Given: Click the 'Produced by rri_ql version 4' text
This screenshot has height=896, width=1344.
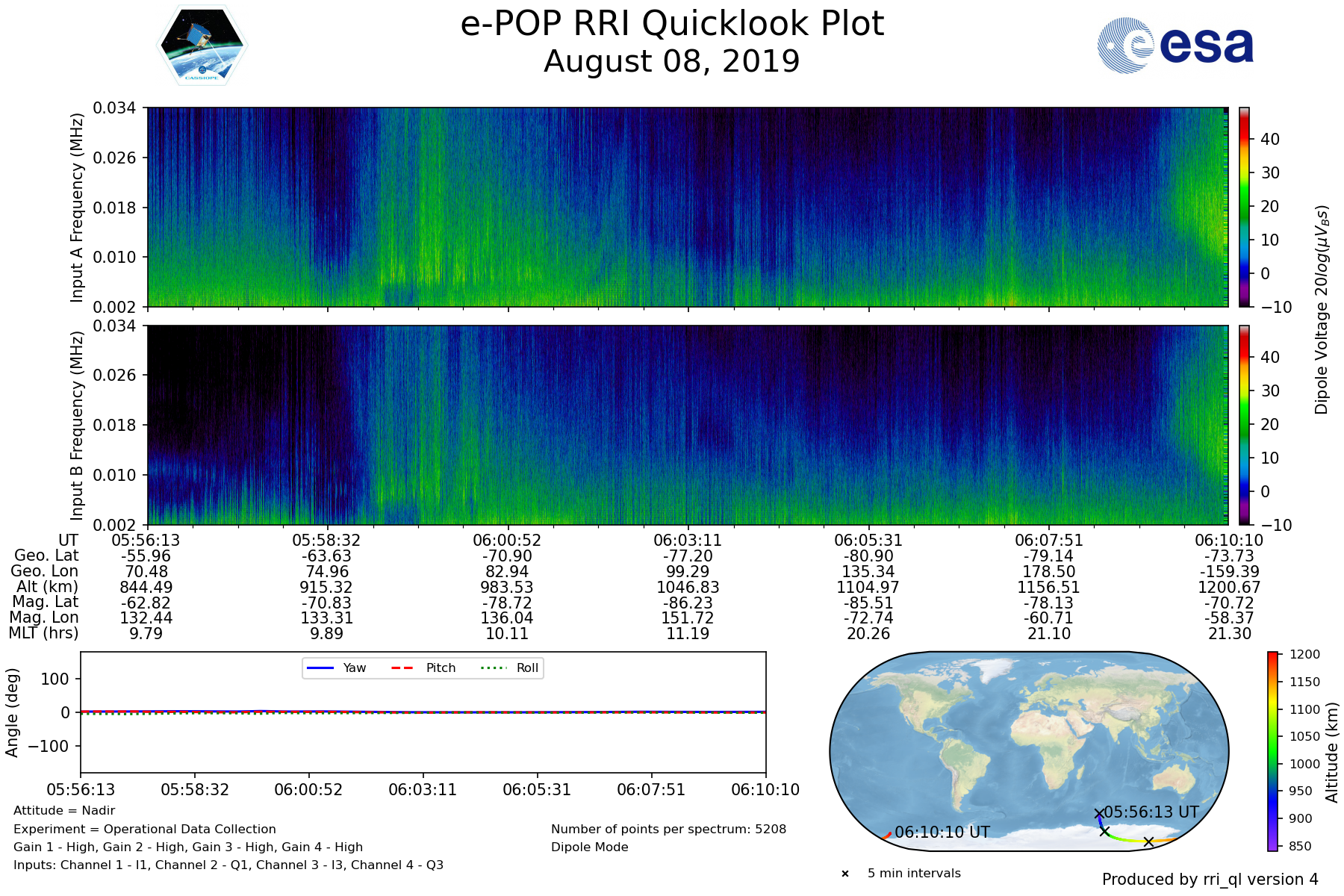Looking at the screenshot, I should coord(1210,880).
